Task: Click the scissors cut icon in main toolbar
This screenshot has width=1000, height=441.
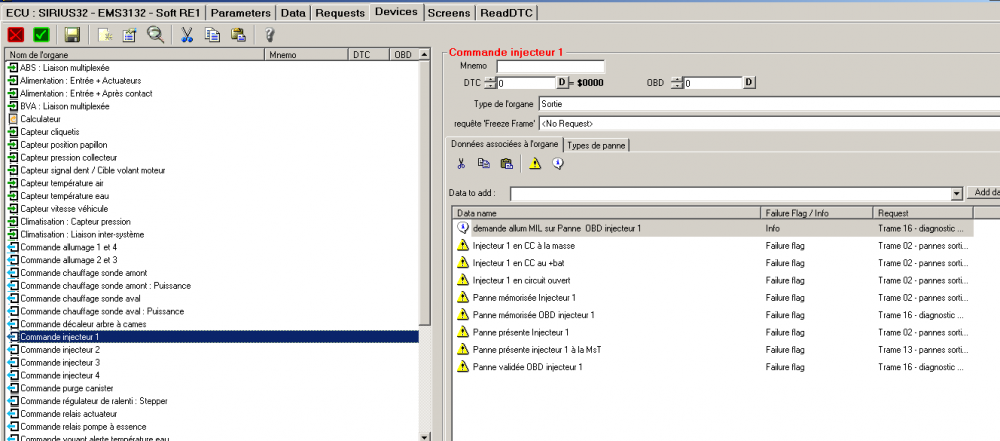Action: pyautogui.click(x=187, y=34)
